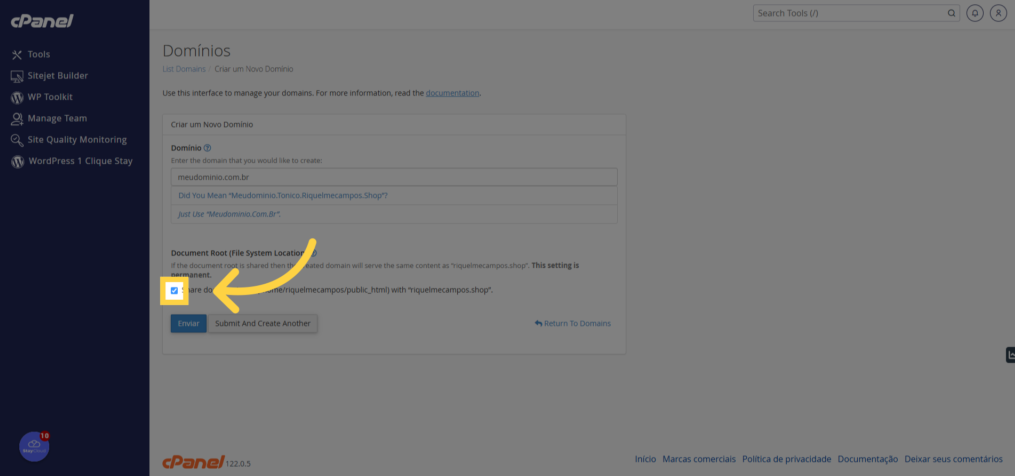Open the user account icon
This screenshot has height=476, width=1015.
click(x=998, y=13)
